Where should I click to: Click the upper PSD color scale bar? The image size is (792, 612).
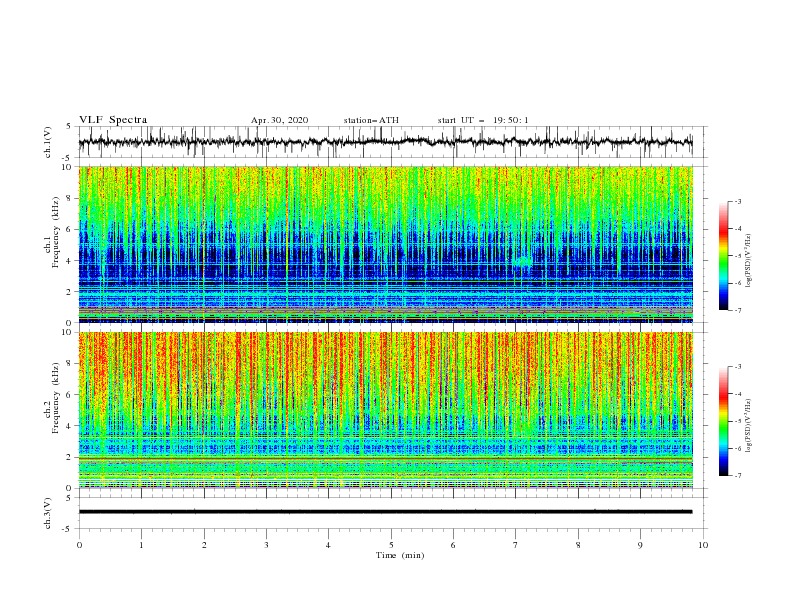[723, 256]
